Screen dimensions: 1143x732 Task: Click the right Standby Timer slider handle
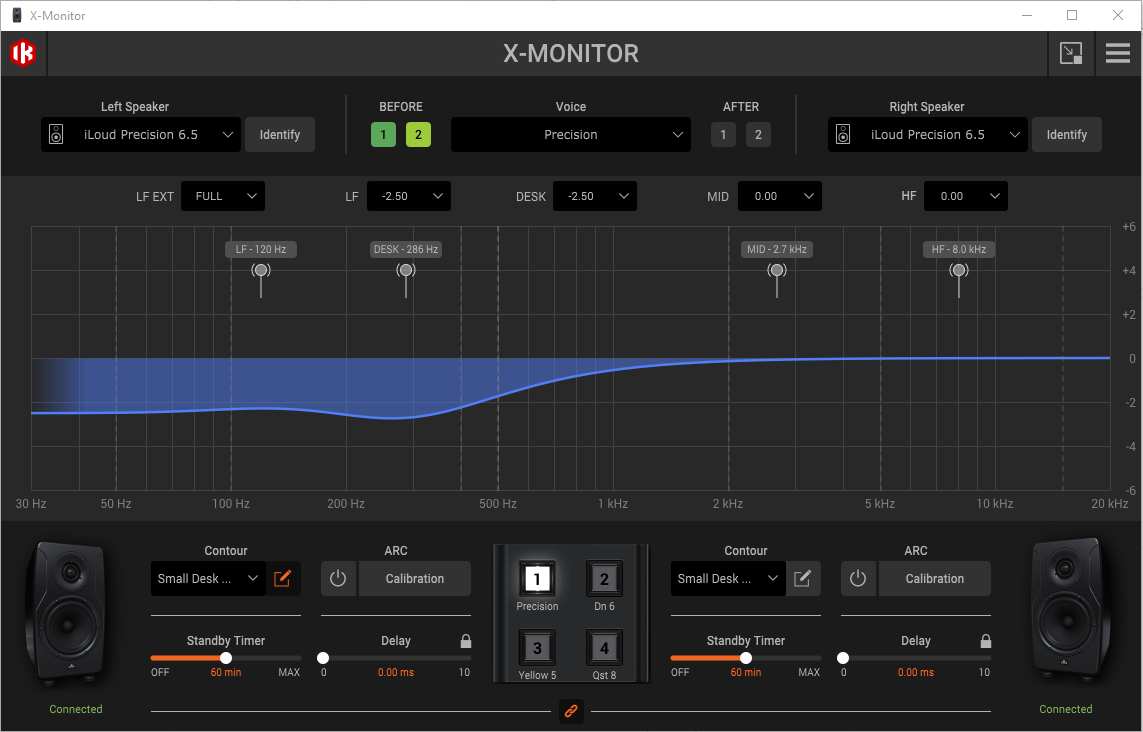tap(746, 658)
